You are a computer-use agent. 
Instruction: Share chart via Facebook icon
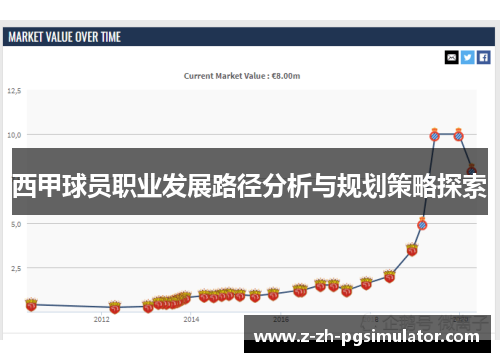pos(483,57)
